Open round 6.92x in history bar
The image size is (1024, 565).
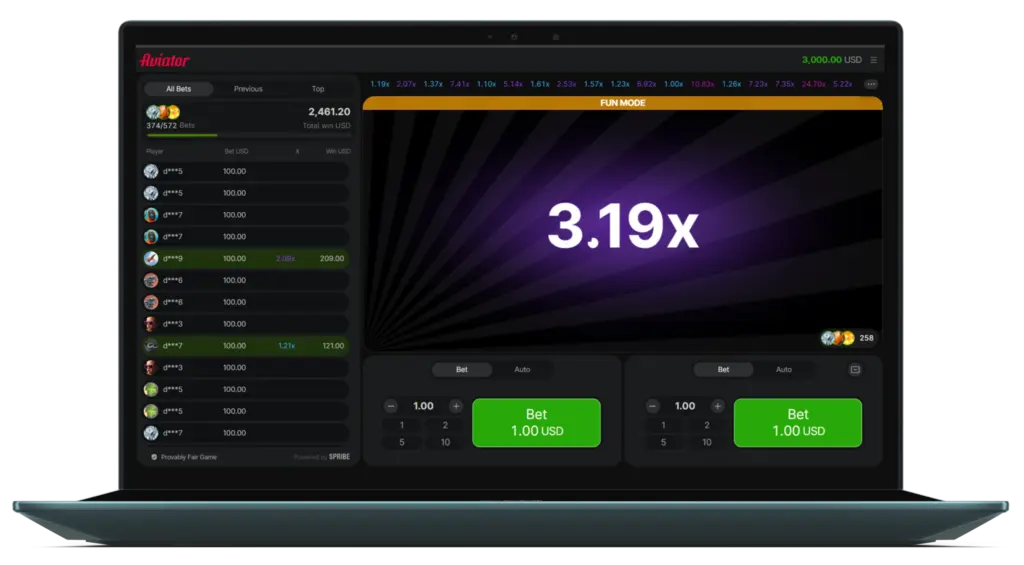646,84
